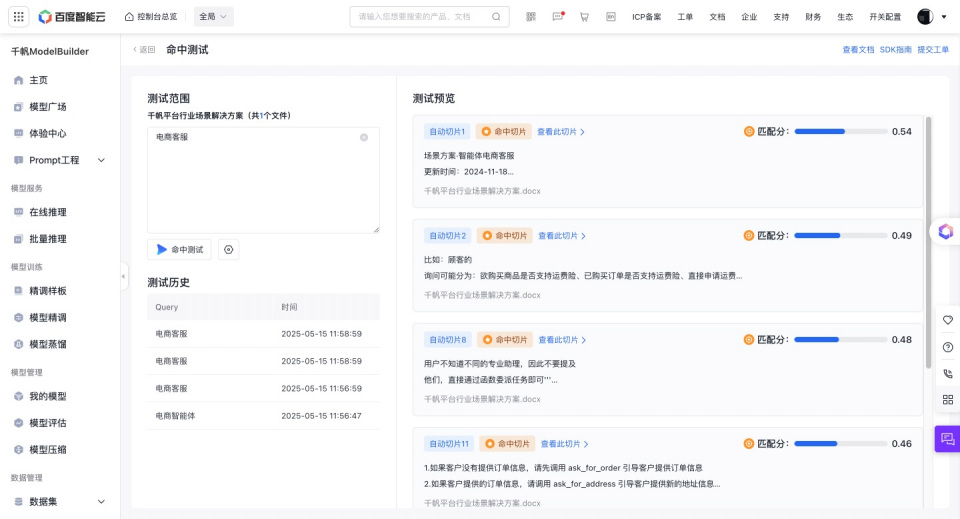Click the language switch icon in the top bar
The image size is (960, 519).
[610, 17]
